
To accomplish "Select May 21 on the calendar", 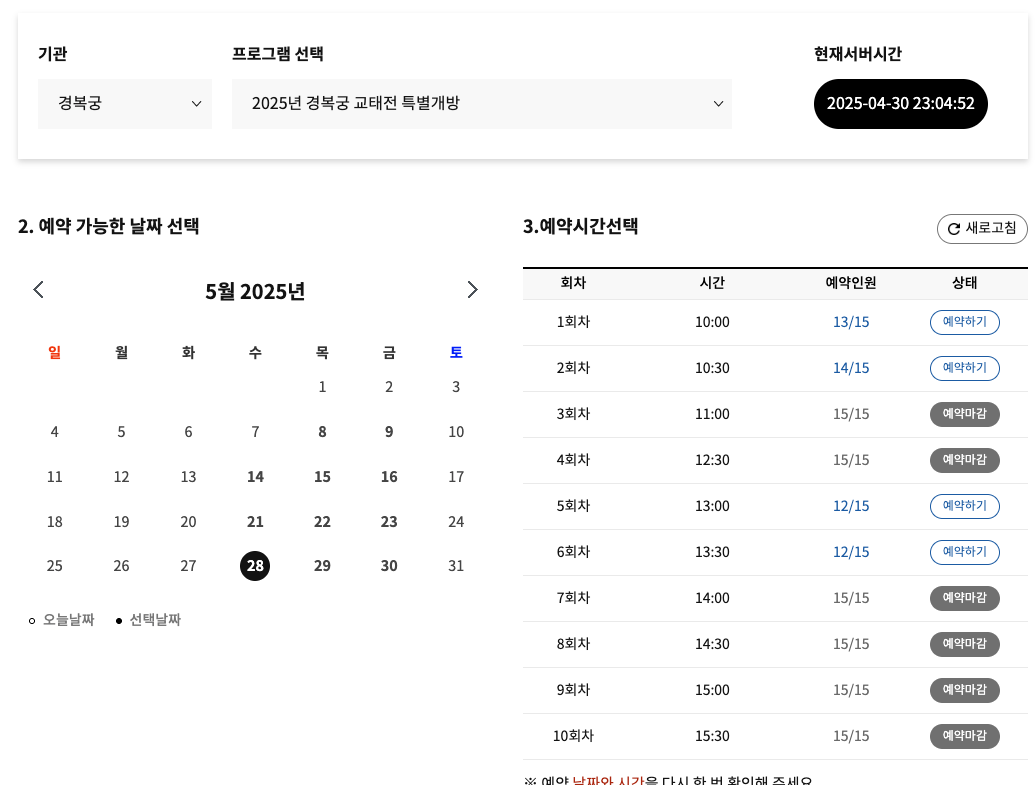I will (x=255, y=521).
